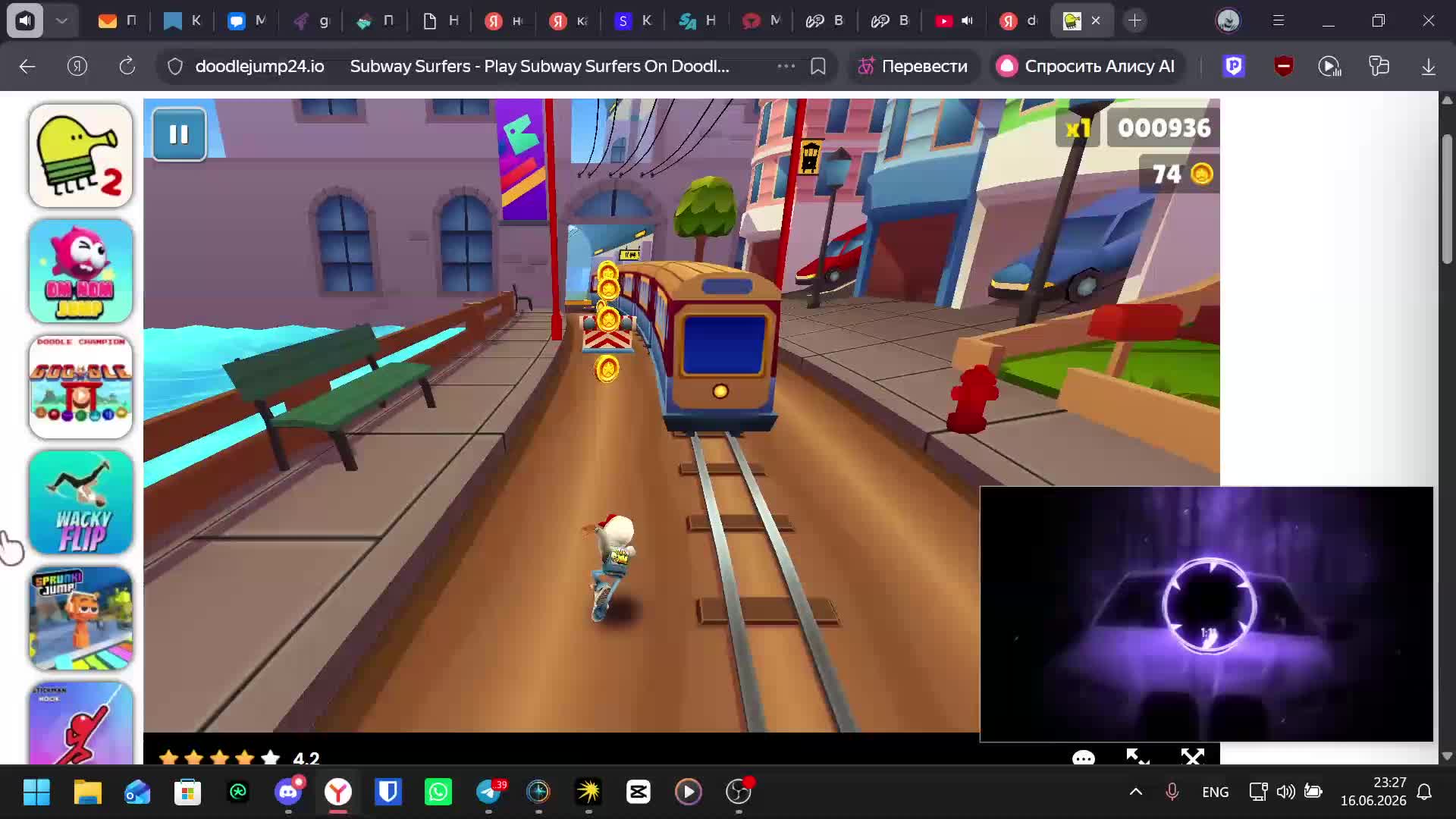Toggle the microphone tray icon
Viewport: 1456px width, 819px height.
(1172, 792)
